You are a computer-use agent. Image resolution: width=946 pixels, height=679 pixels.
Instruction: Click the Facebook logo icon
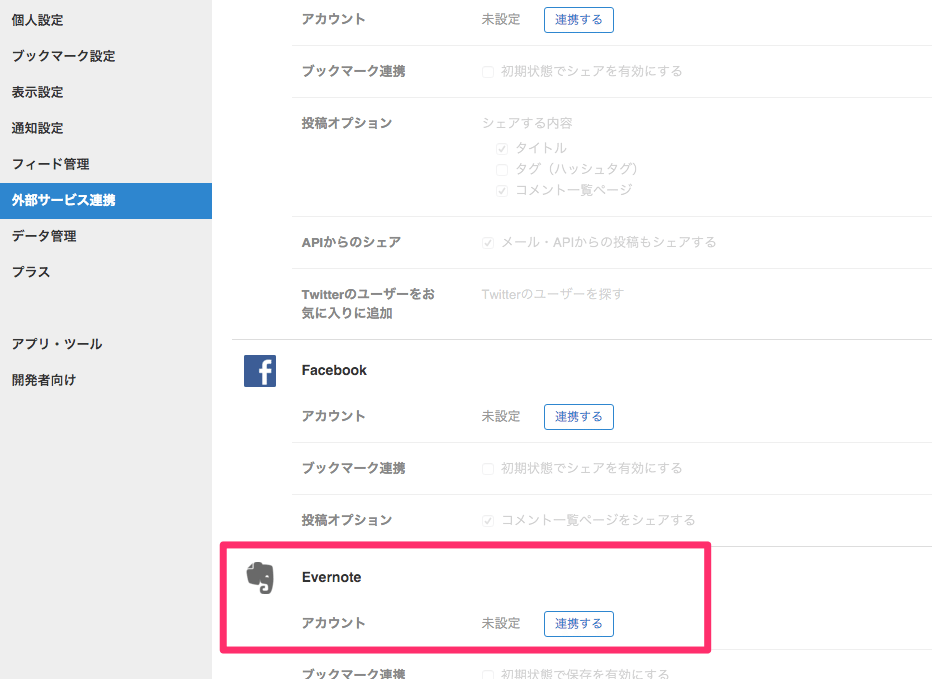tap(260, 371)
